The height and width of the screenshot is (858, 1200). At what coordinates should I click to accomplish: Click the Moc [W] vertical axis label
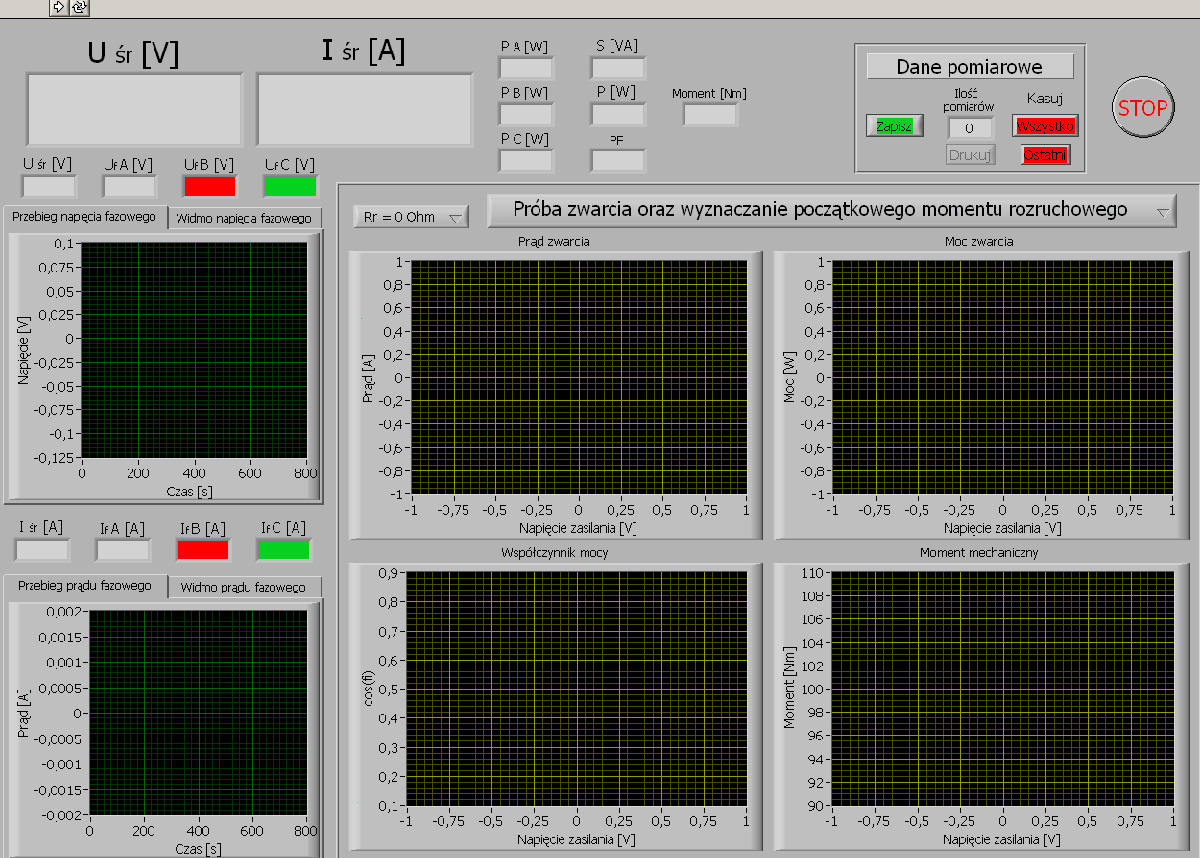[789, 377]
